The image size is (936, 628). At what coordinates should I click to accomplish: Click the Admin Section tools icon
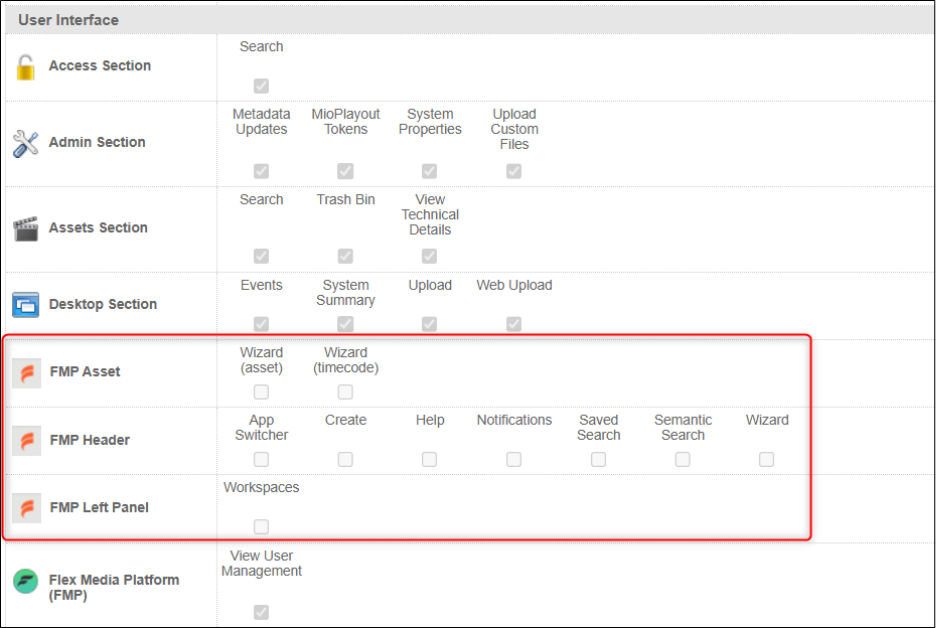(26, 143)
